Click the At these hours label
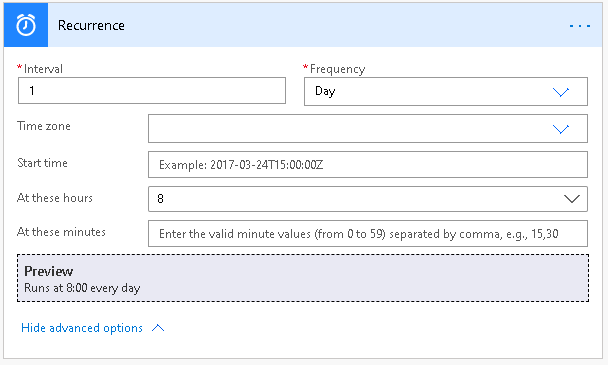The width and height of the screenshot is (608, 365). pyautogui.click(x=55, y=198)
